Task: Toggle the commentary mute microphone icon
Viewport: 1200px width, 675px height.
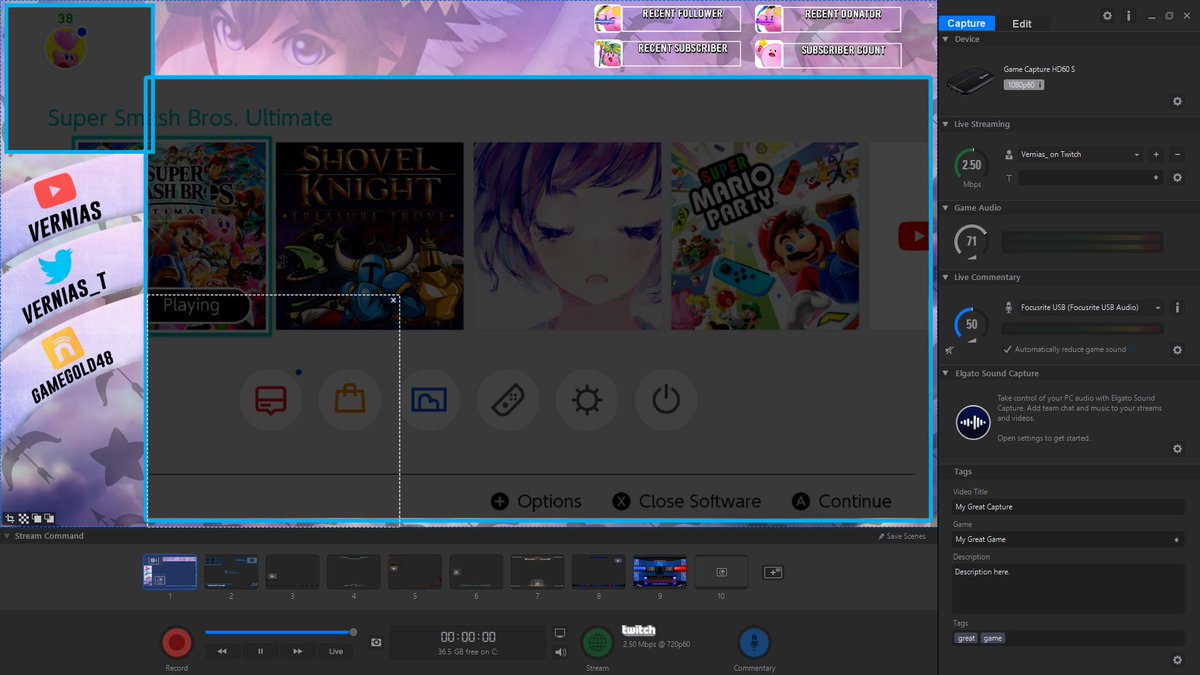Action: (x=950, y=350)
